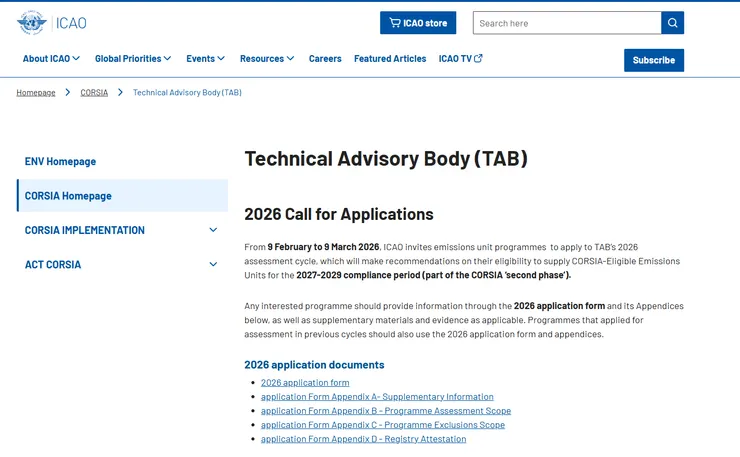
Task: Click the ICAO wordmark text
Action: pos(71,23)
